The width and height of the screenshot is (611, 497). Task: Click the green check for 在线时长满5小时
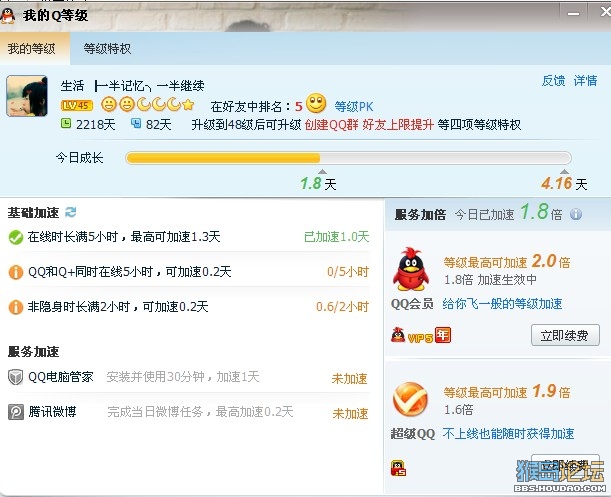click(x=16, y=237)
